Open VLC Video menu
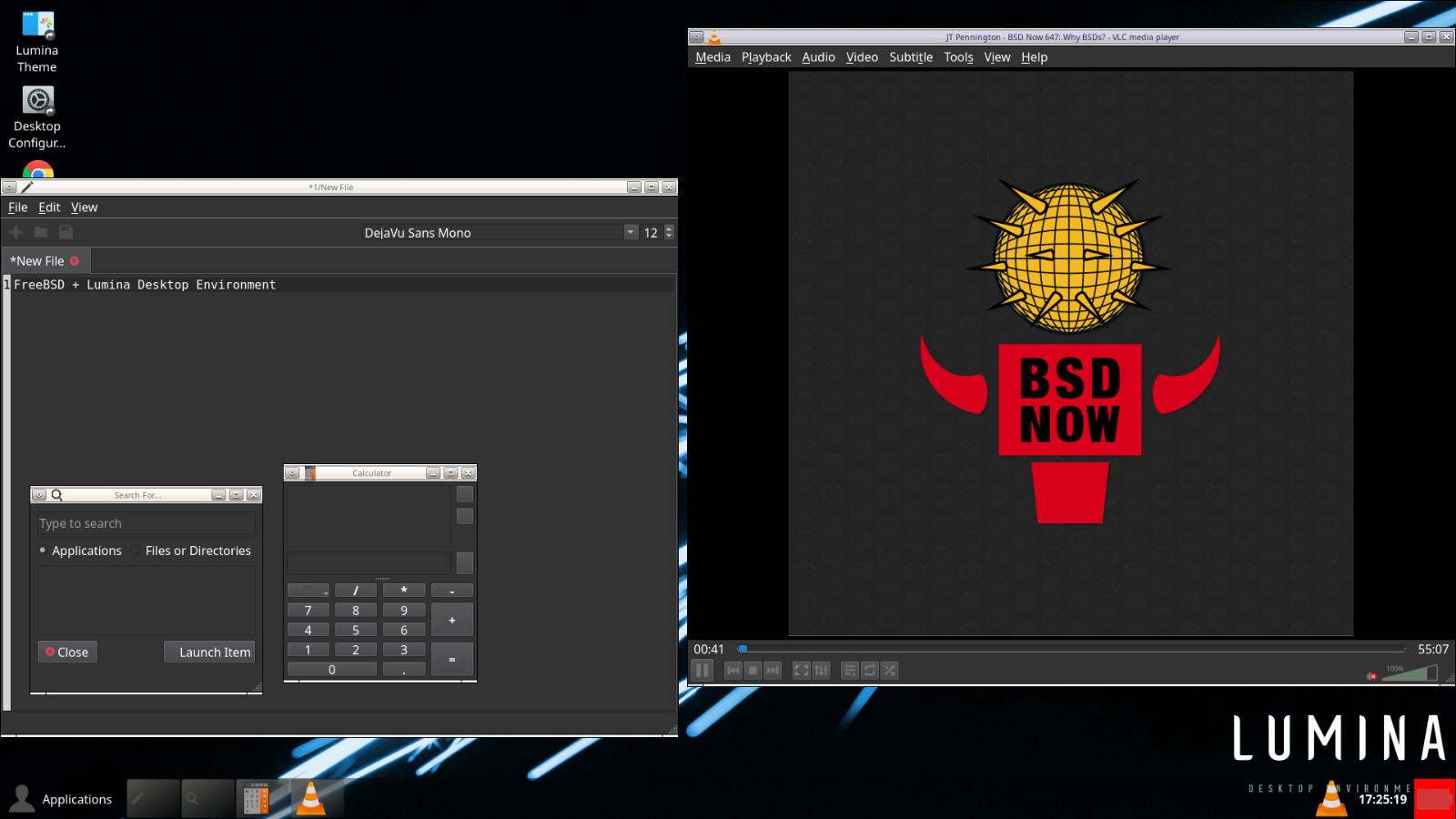 [862, 57]
